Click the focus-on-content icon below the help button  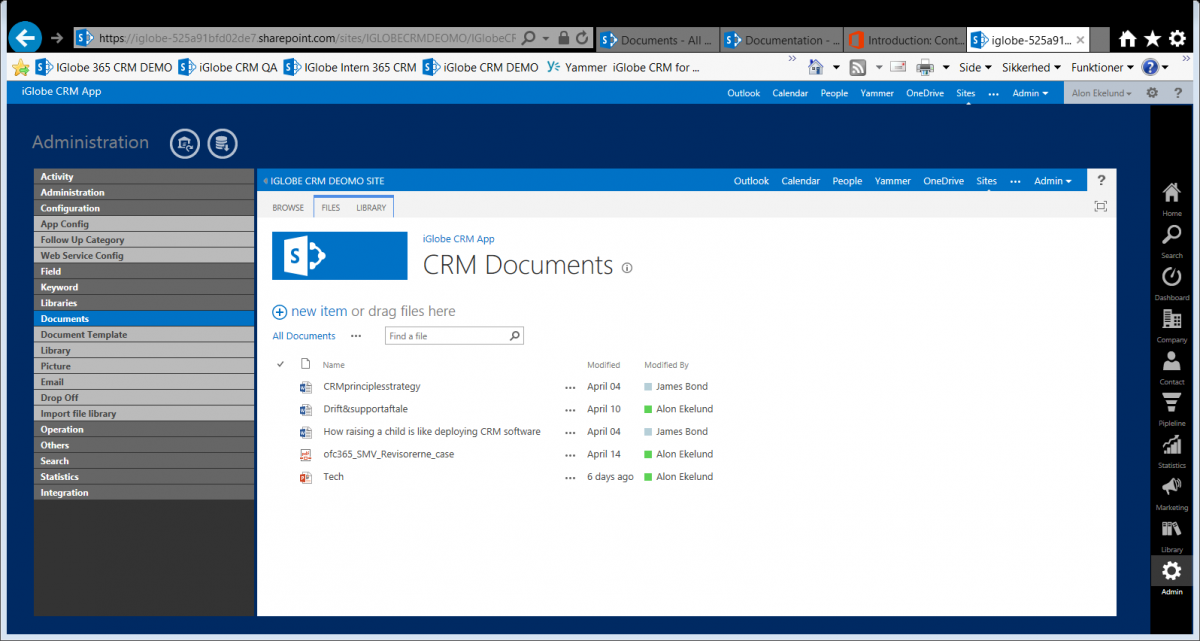[1101, 206]
